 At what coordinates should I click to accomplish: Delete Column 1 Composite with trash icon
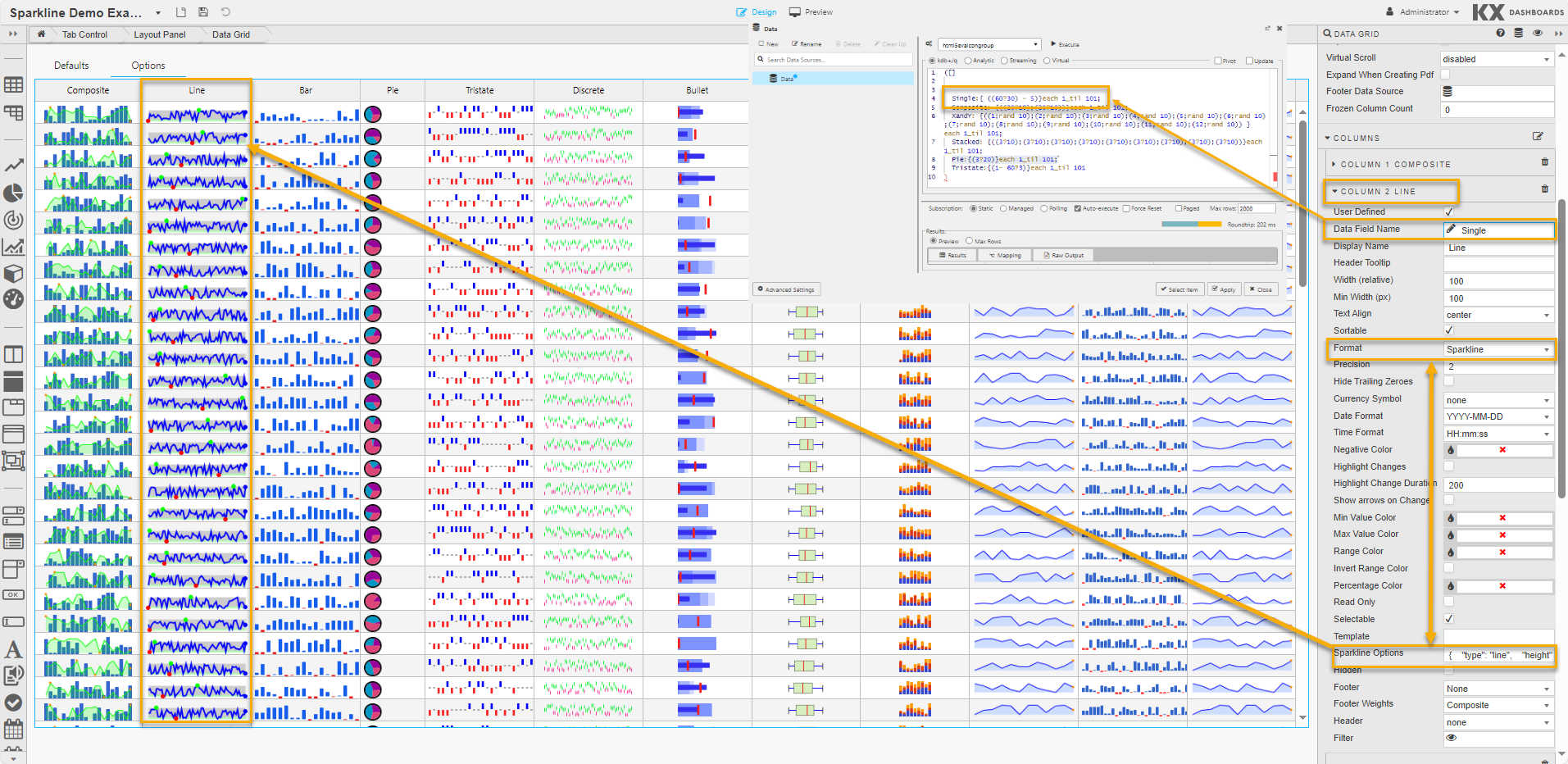[1544, 163]
